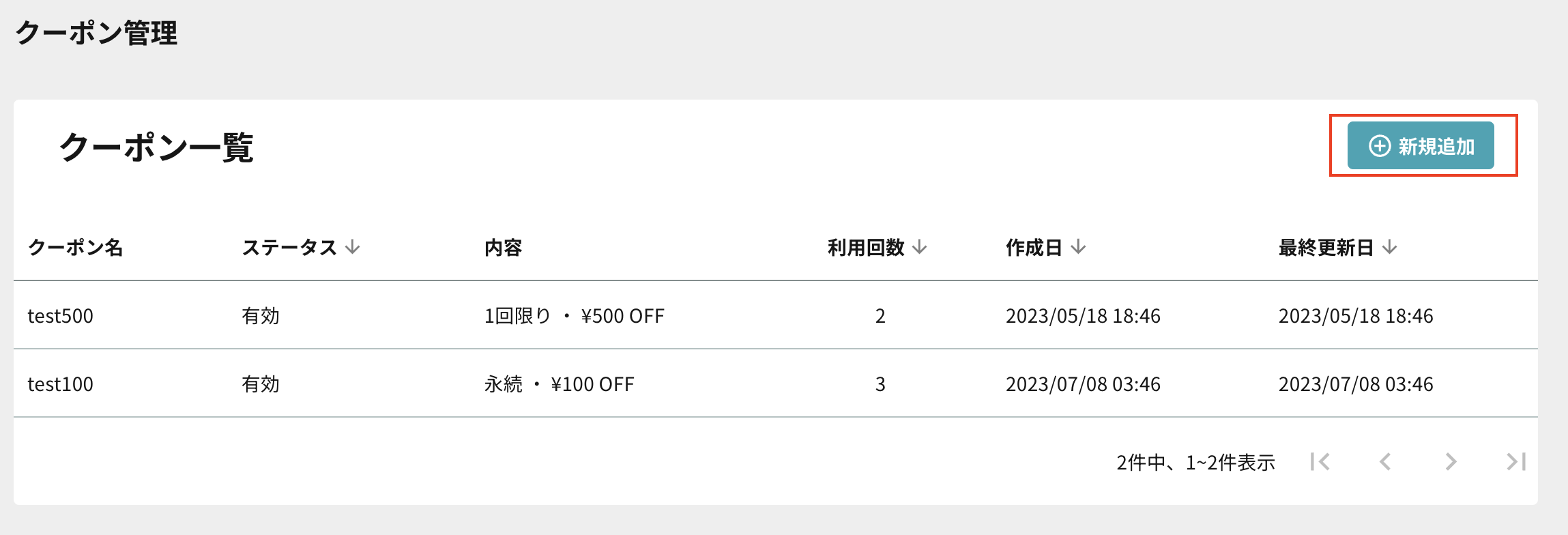This screenshot has height=535, width=1568.
Task: Sort by 作成日 arrow icon
Action: (x=1078, y=247)
